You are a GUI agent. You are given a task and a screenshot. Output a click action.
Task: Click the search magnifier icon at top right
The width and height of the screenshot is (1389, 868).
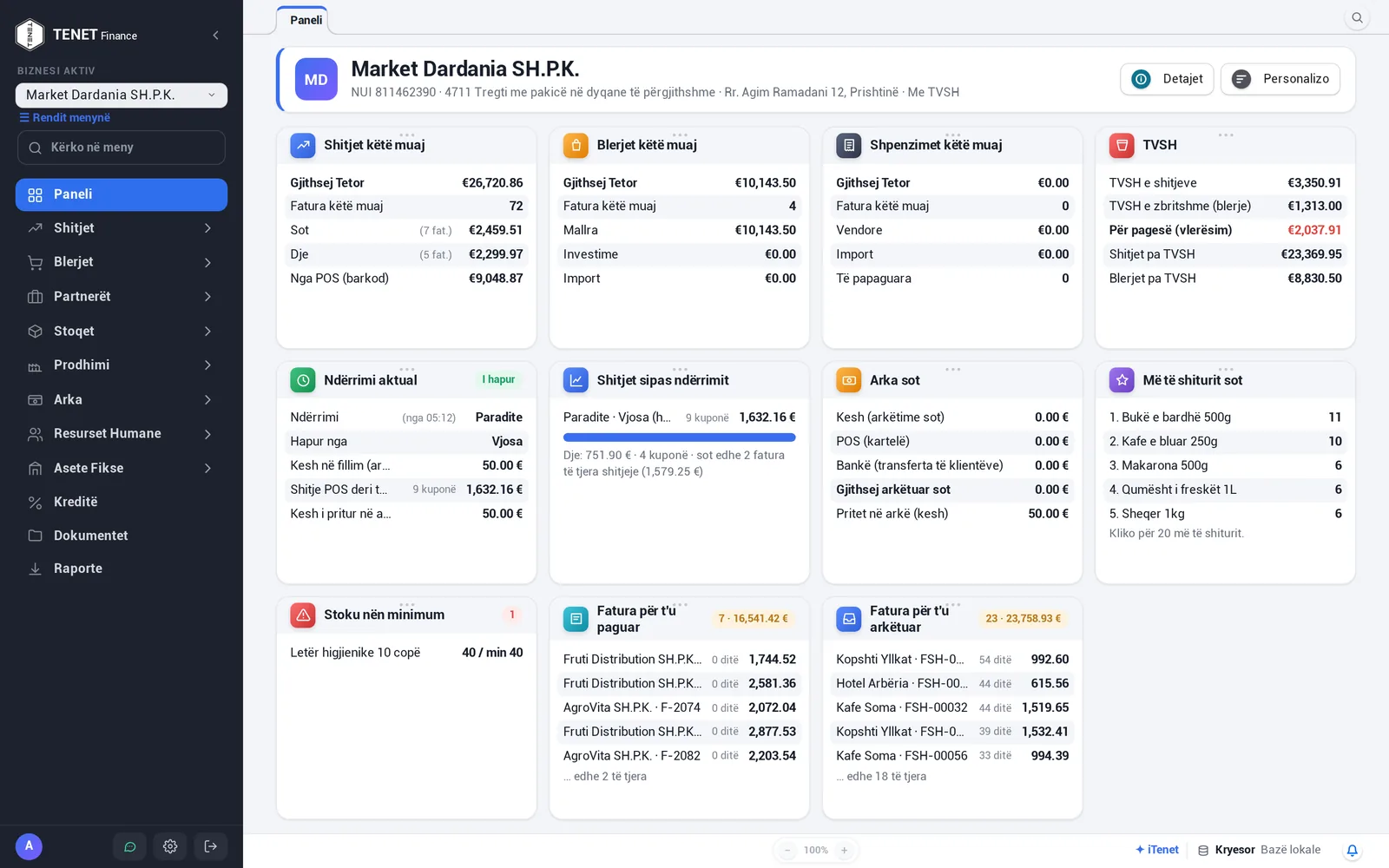[1357, 18]
